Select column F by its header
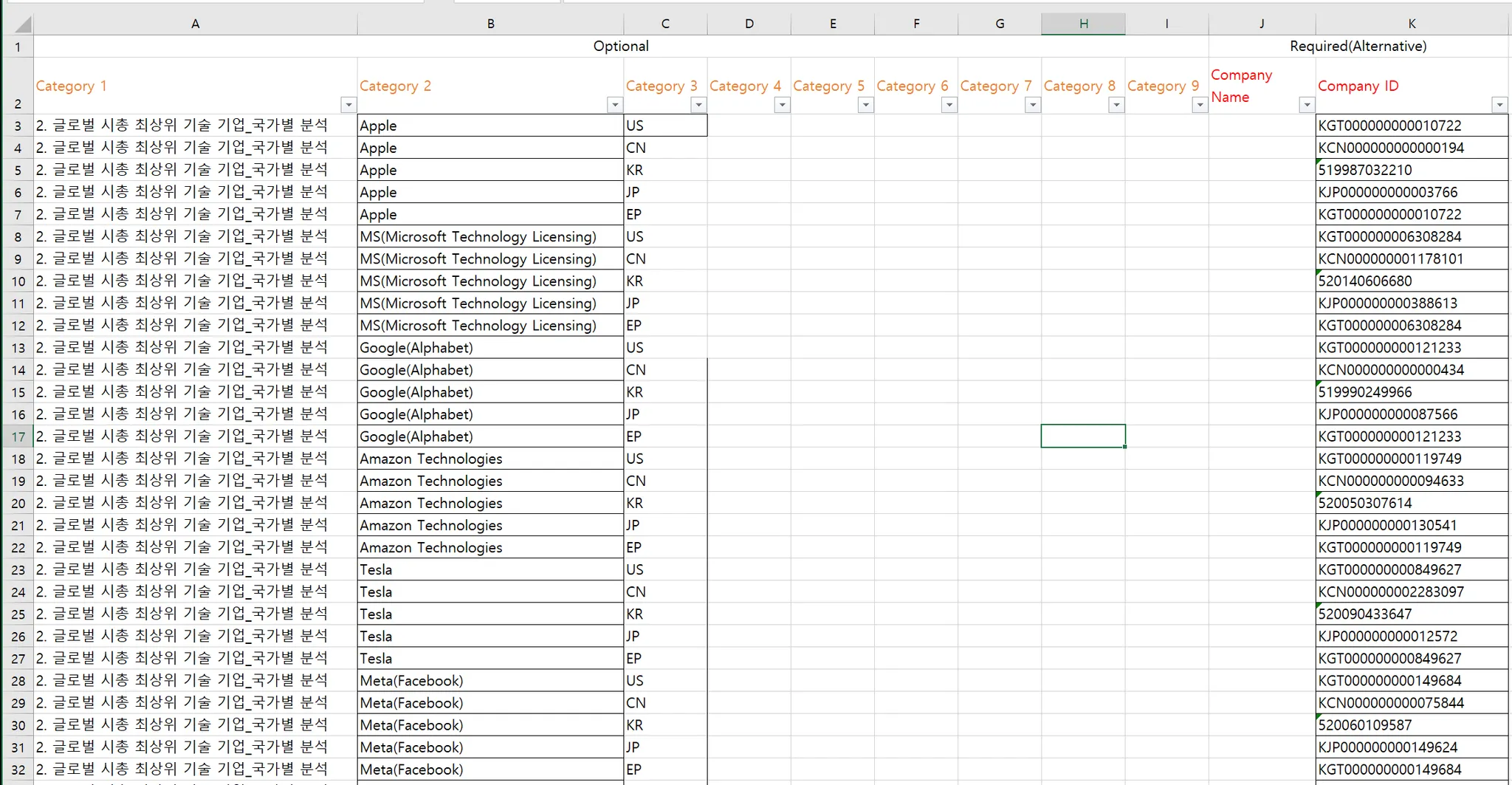1512x785 pixels. click(916, 24)
